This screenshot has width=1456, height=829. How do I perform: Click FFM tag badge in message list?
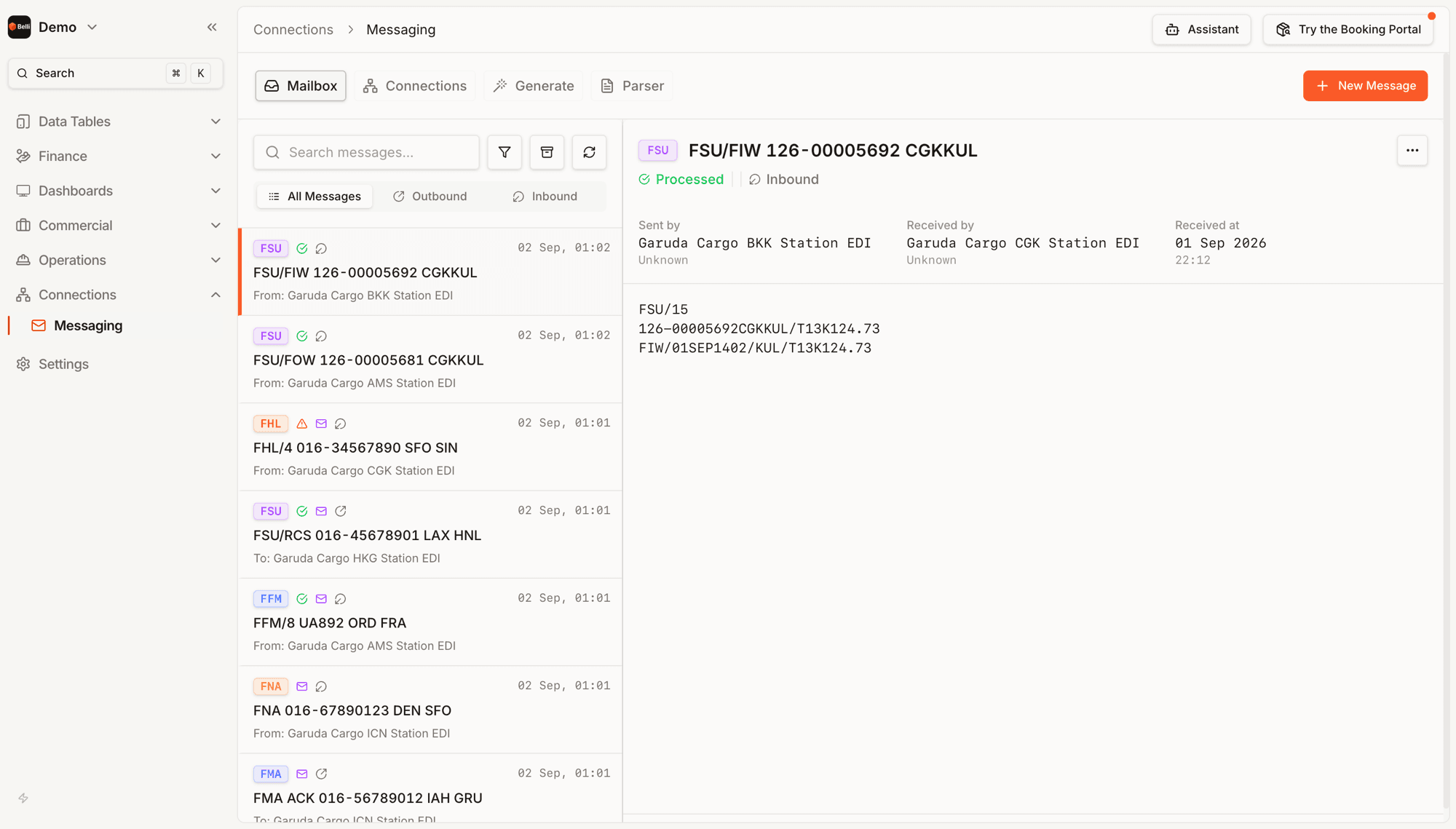(x=271, y=599)
